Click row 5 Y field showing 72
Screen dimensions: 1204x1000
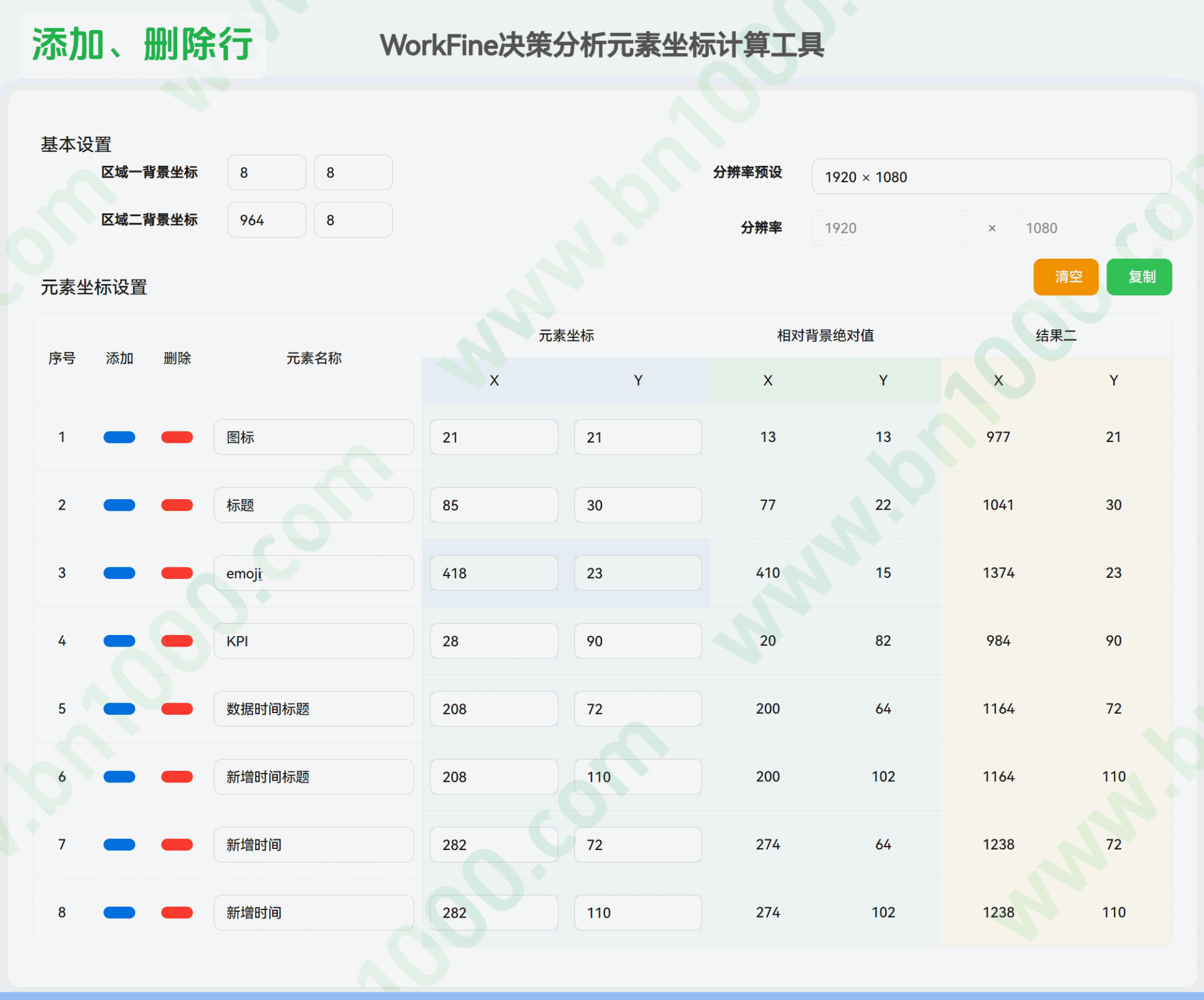click(x=638, y=708)
